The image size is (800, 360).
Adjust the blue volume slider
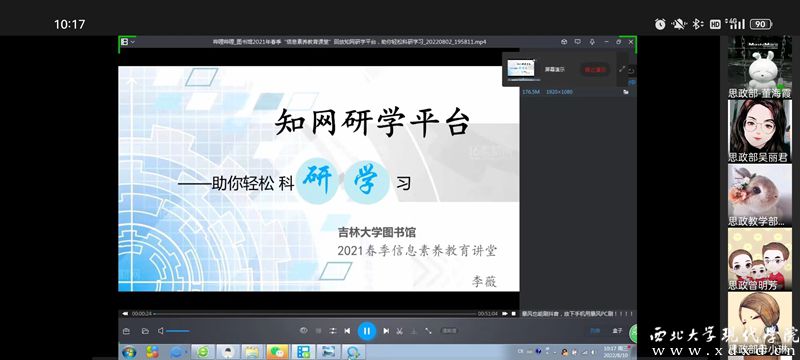[178, 331]
